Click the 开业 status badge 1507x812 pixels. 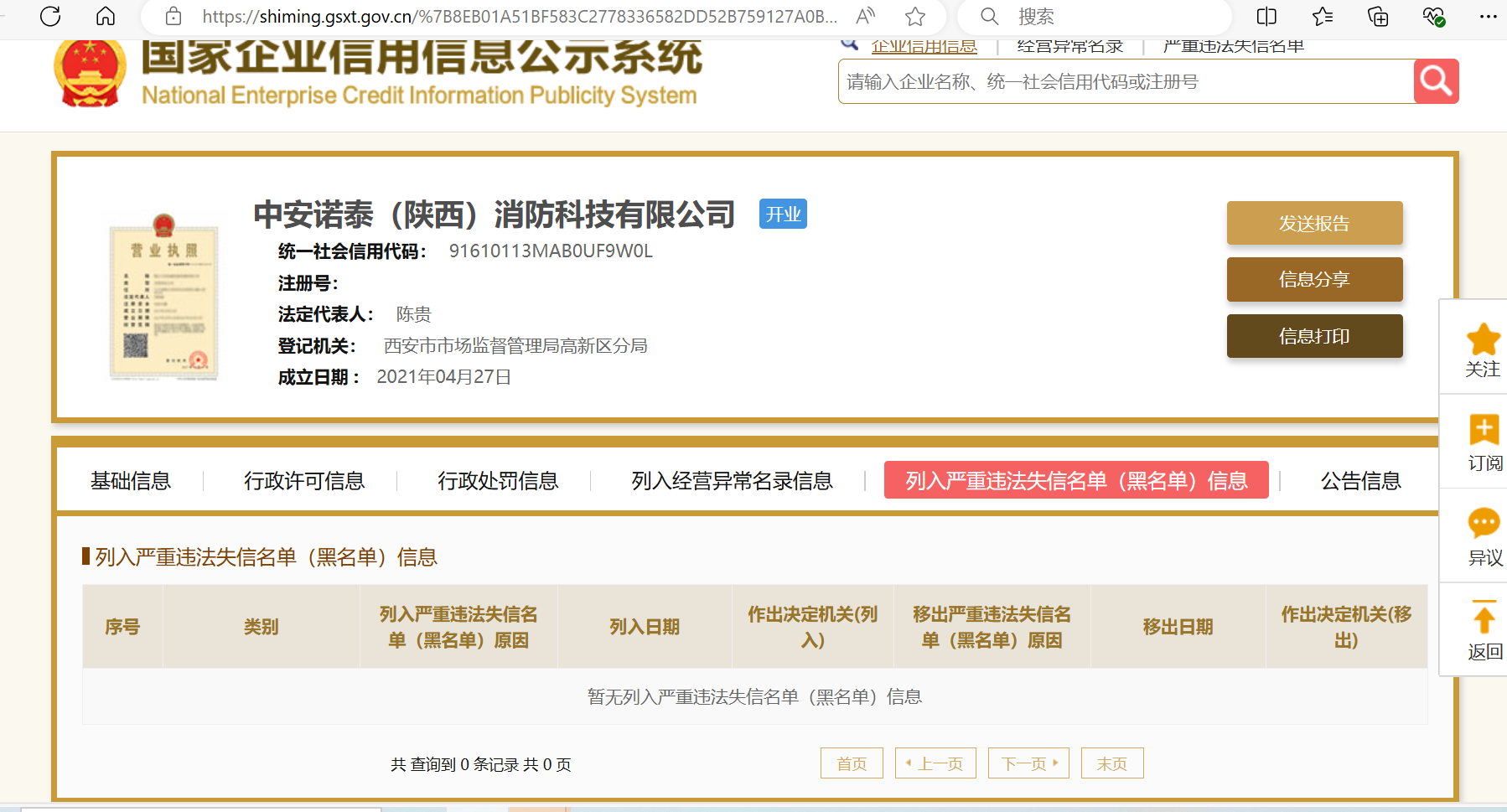click(783, 214)
